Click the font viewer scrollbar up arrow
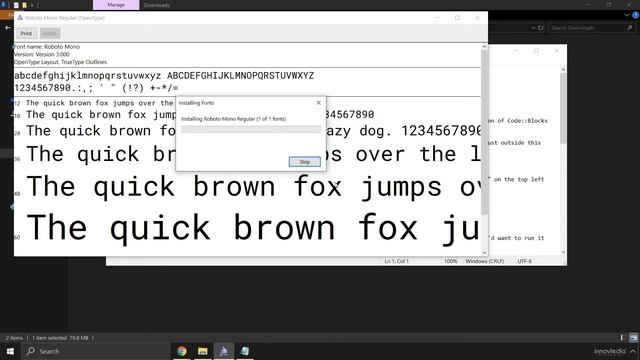This screenshot has width=640, height=360. (484, 47)
